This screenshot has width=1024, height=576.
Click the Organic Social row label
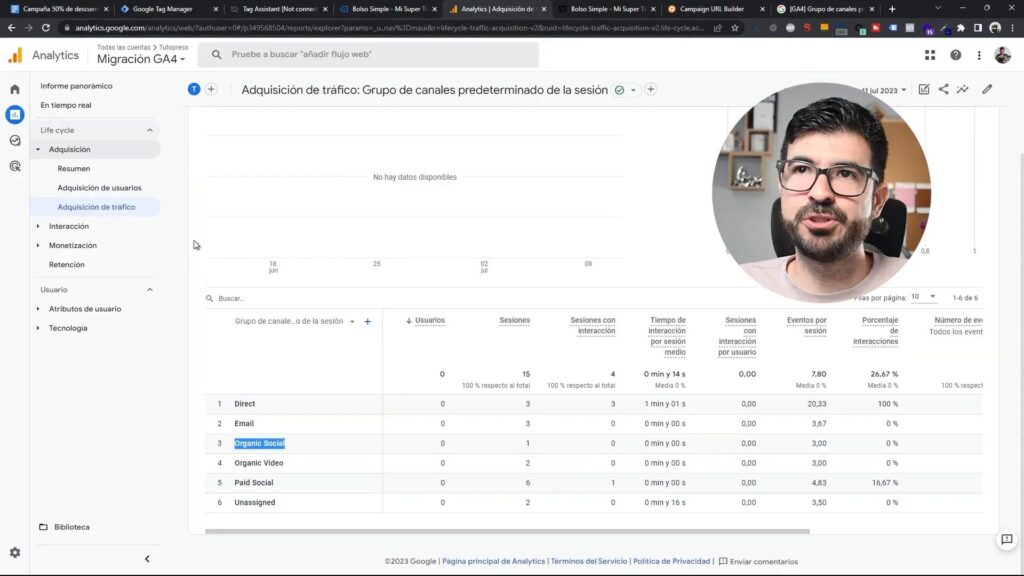coord(259,443)
